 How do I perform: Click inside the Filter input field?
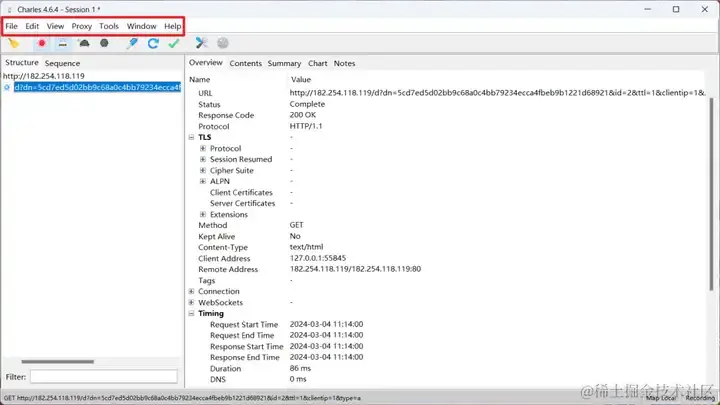tap(104, 377)
